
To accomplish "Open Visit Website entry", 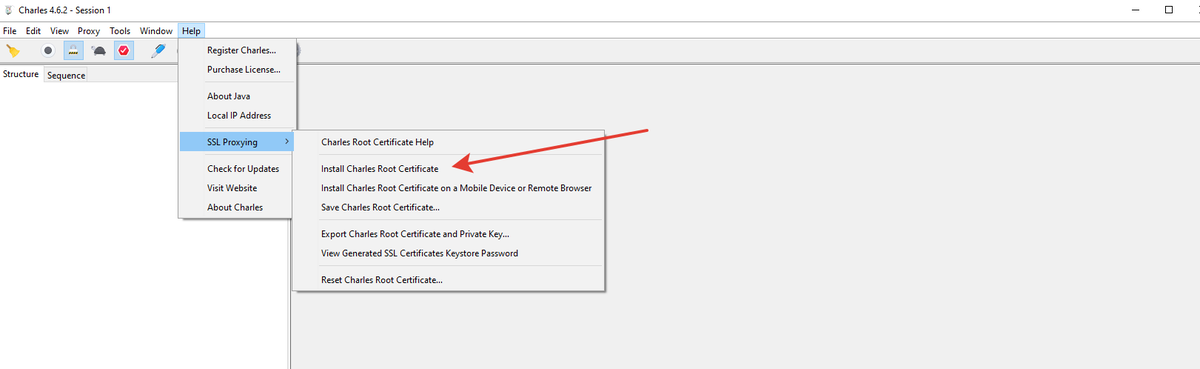I will [238, 187].
